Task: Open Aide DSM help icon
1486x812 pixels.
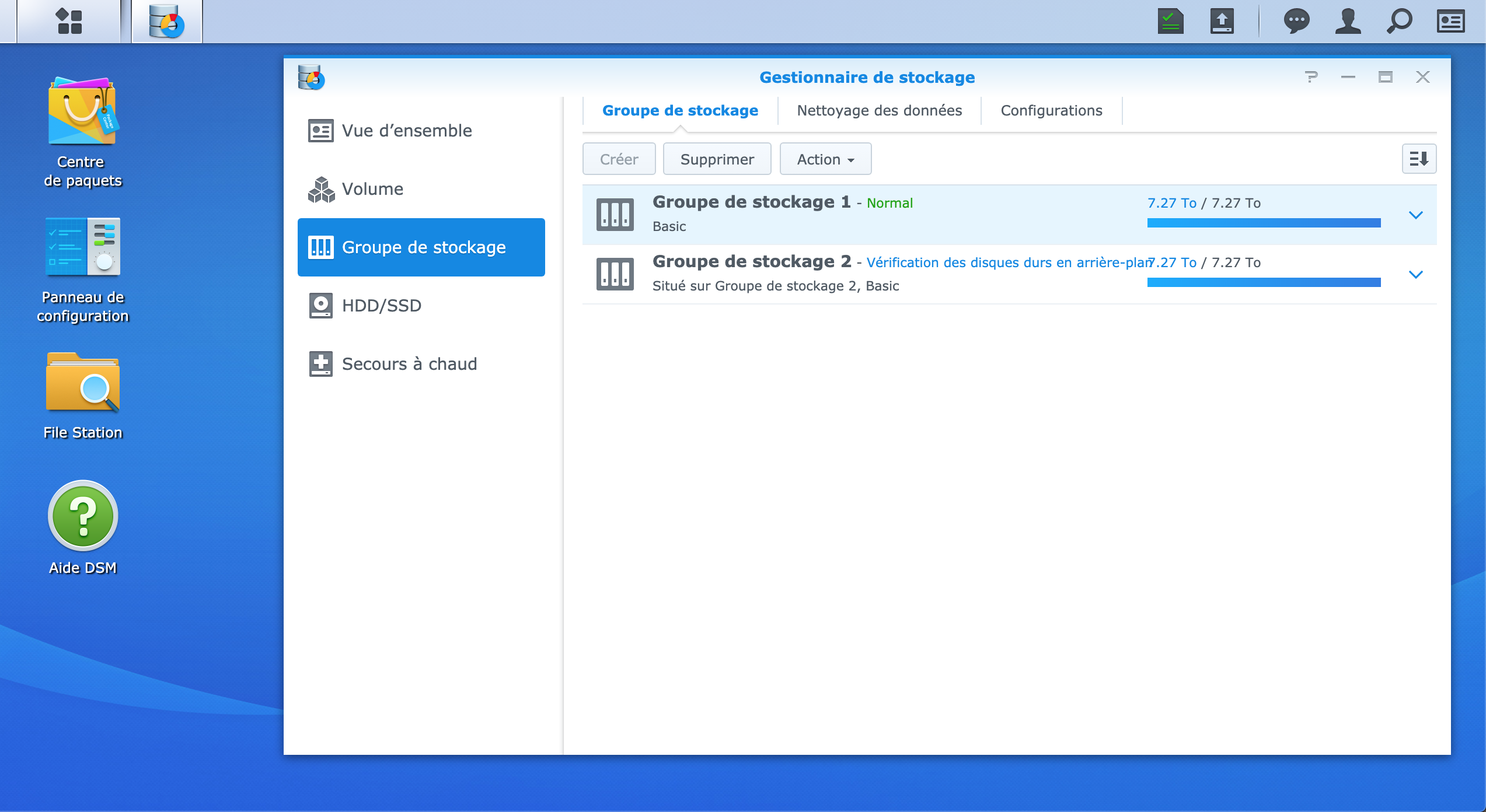Action: click(x=82, y=516)
